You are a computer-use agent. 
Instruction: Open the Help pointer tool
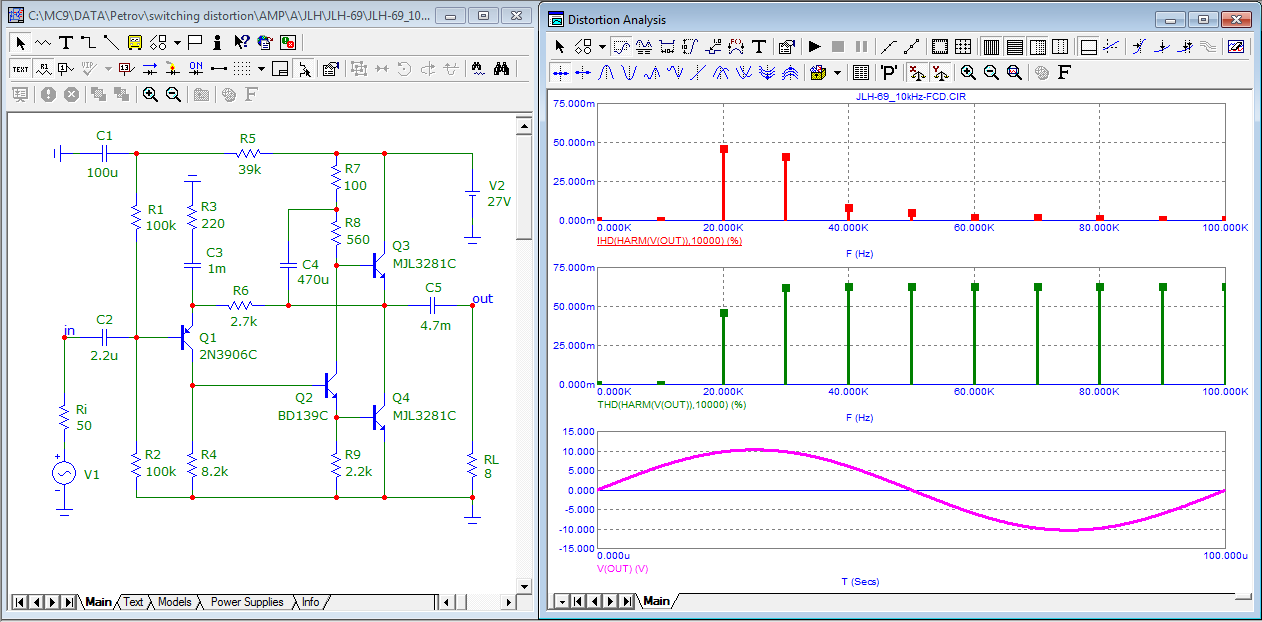pos(241,43)
